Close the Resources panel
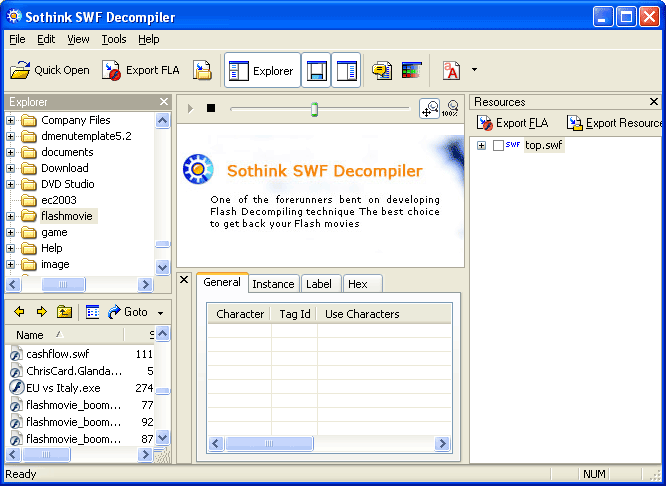The width and height of the screenshot is (666, 486). [654, 102]
